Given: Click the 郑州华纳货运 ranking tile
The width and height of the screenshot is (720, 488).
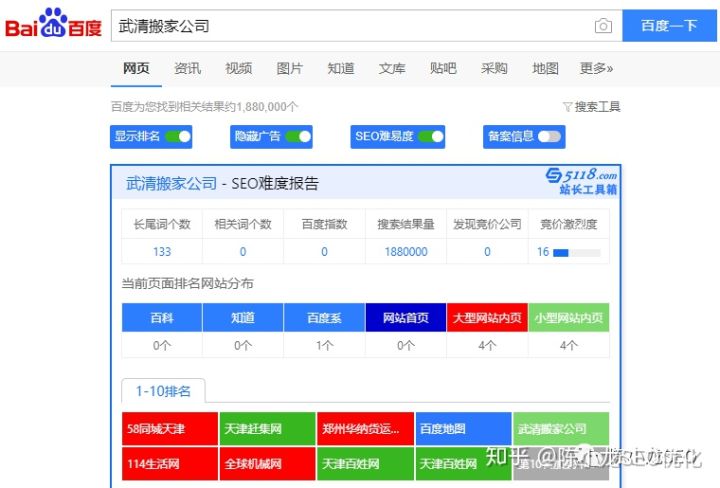Looking at the screenshot, I should click(x=365, y=429).
